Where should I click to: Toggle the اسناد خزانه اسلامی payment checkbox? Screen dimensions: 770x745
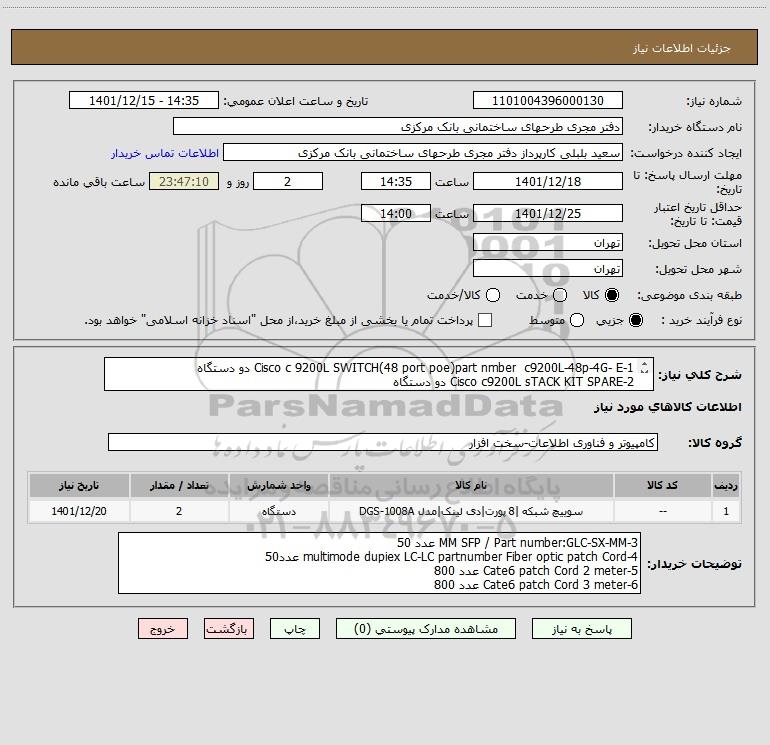tap(485, 320)
